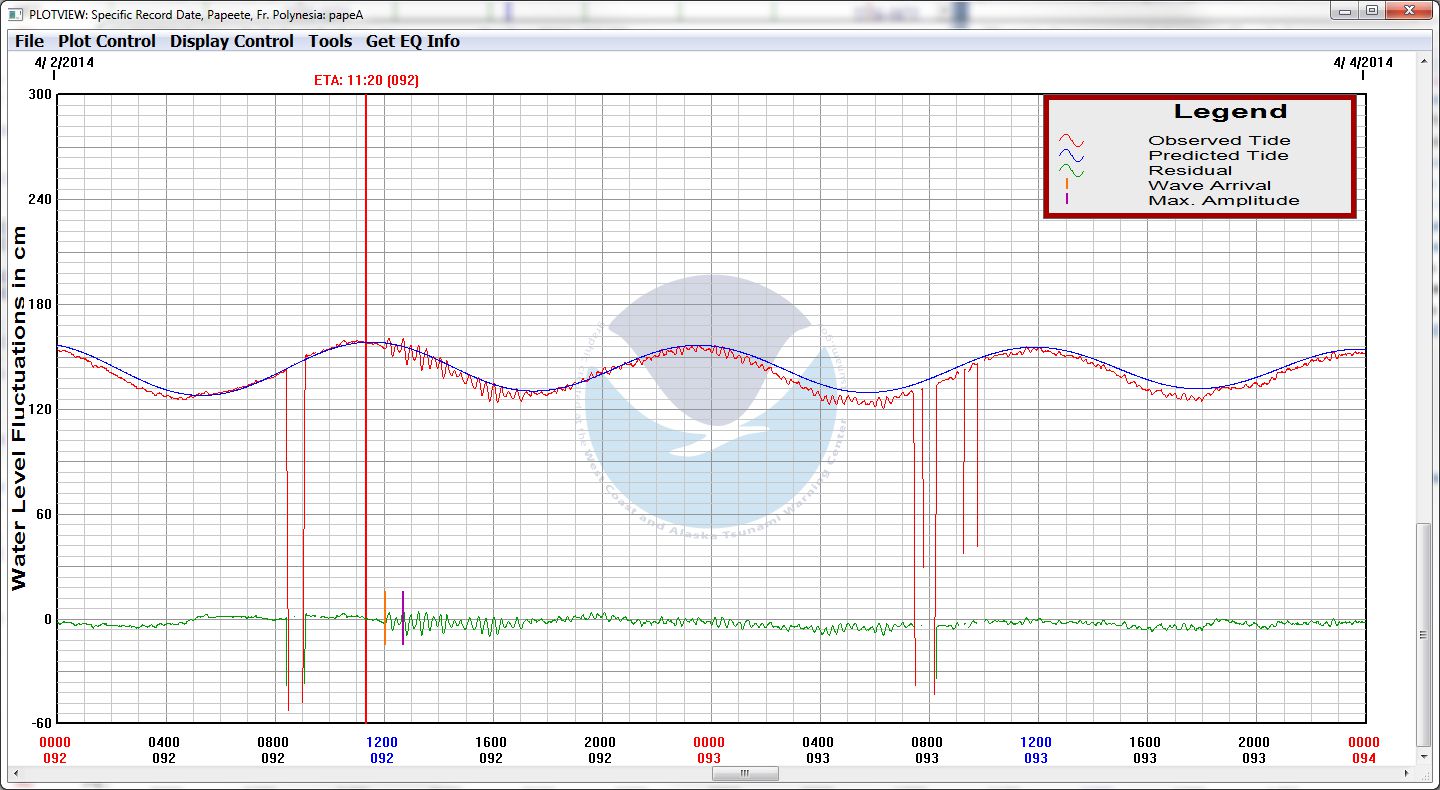Click the blue Predicted Tide legend swatch
The height and width of the screenshot is (790, 1440).
click(x=1071, y=156)
